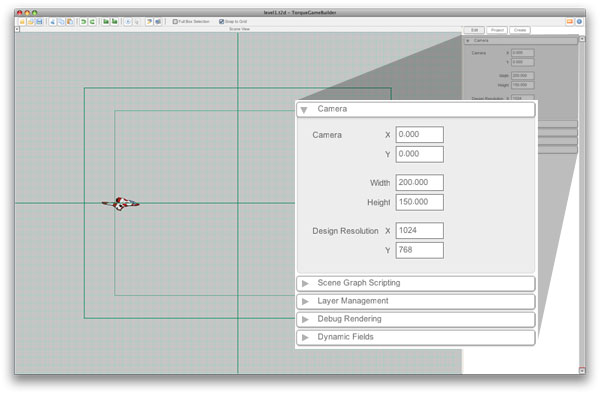The width and height of the screenshot is (600, 394).
Task: Switch to the Edit tab
Action: 474,30
